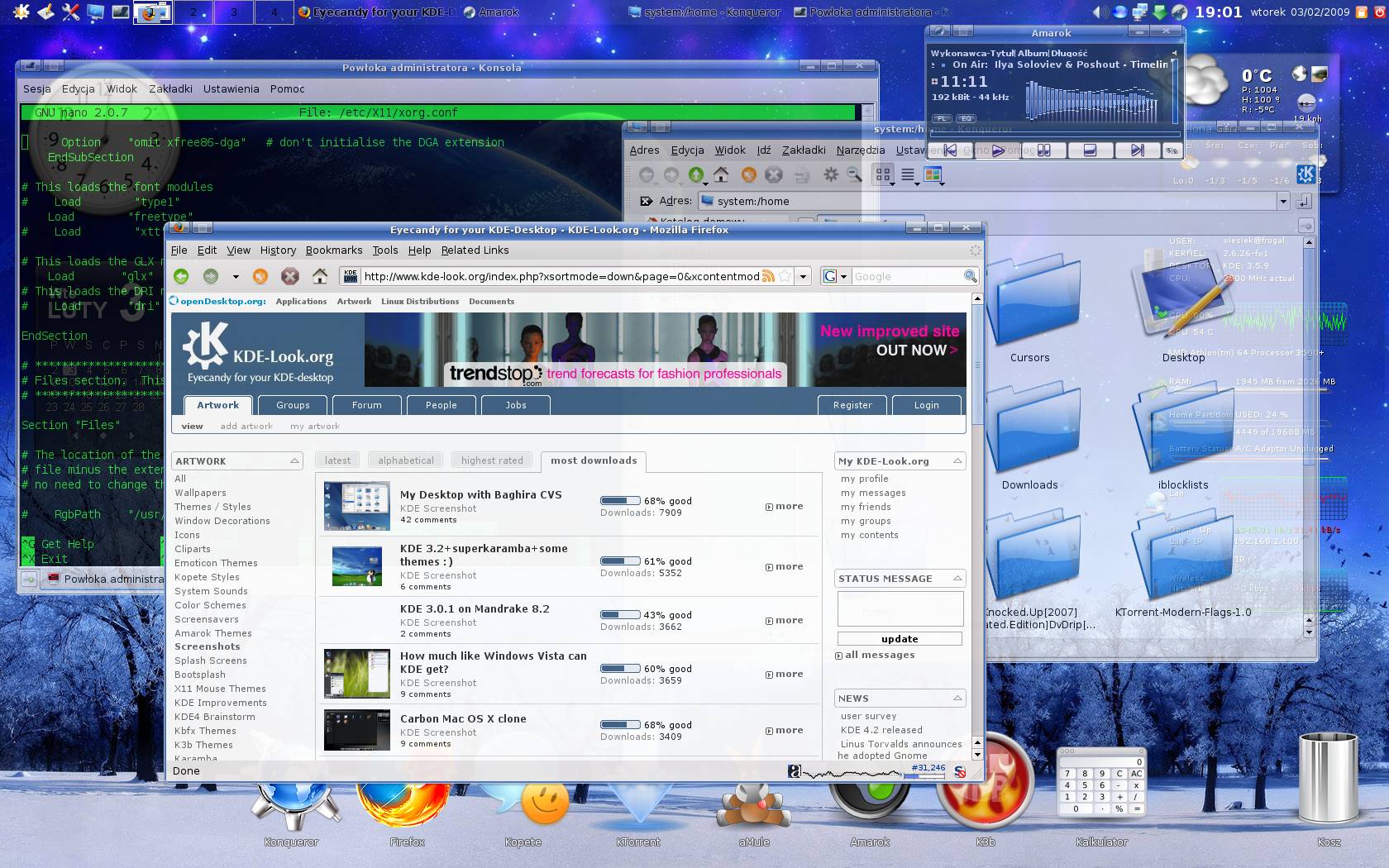The width and height of the screenshot is (1389, 868).
Task: Toggle the Amarok equalizer EQ button
Action: click(966, 118)
